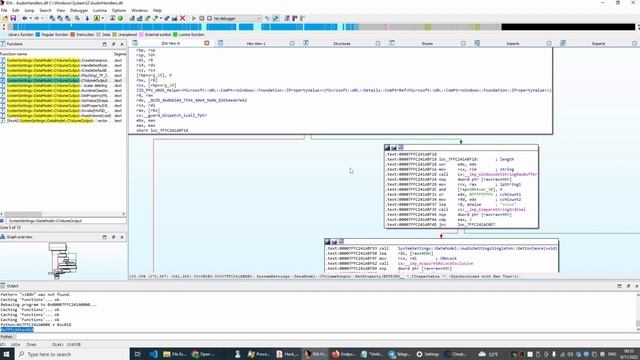Click the red X cancel toolbar icon

(x=182, y=18)
